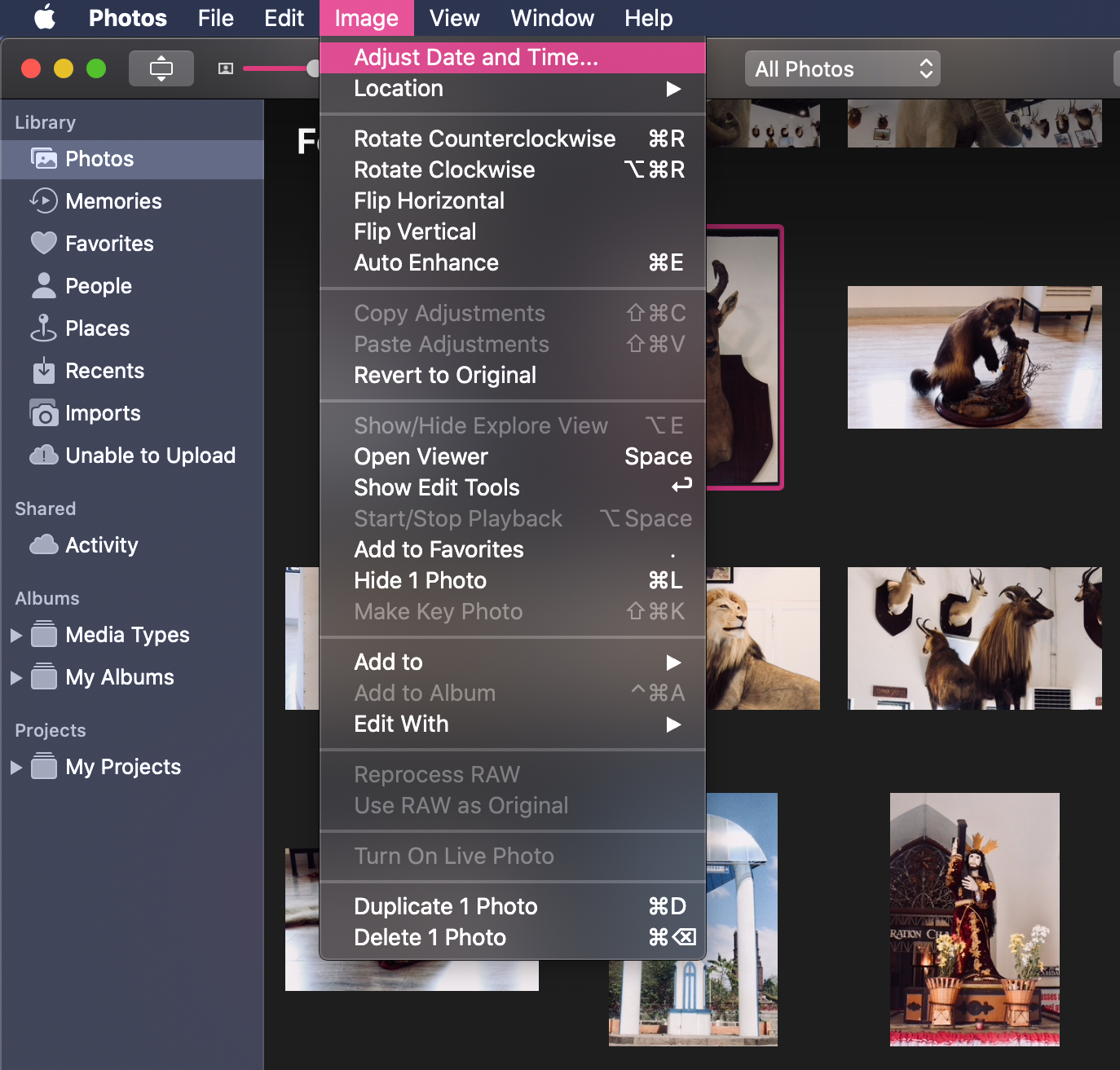Viewport: 1120px width, 1070px height.
Task: Click the Favorites heart icon
Action: (x=43, y=243)
